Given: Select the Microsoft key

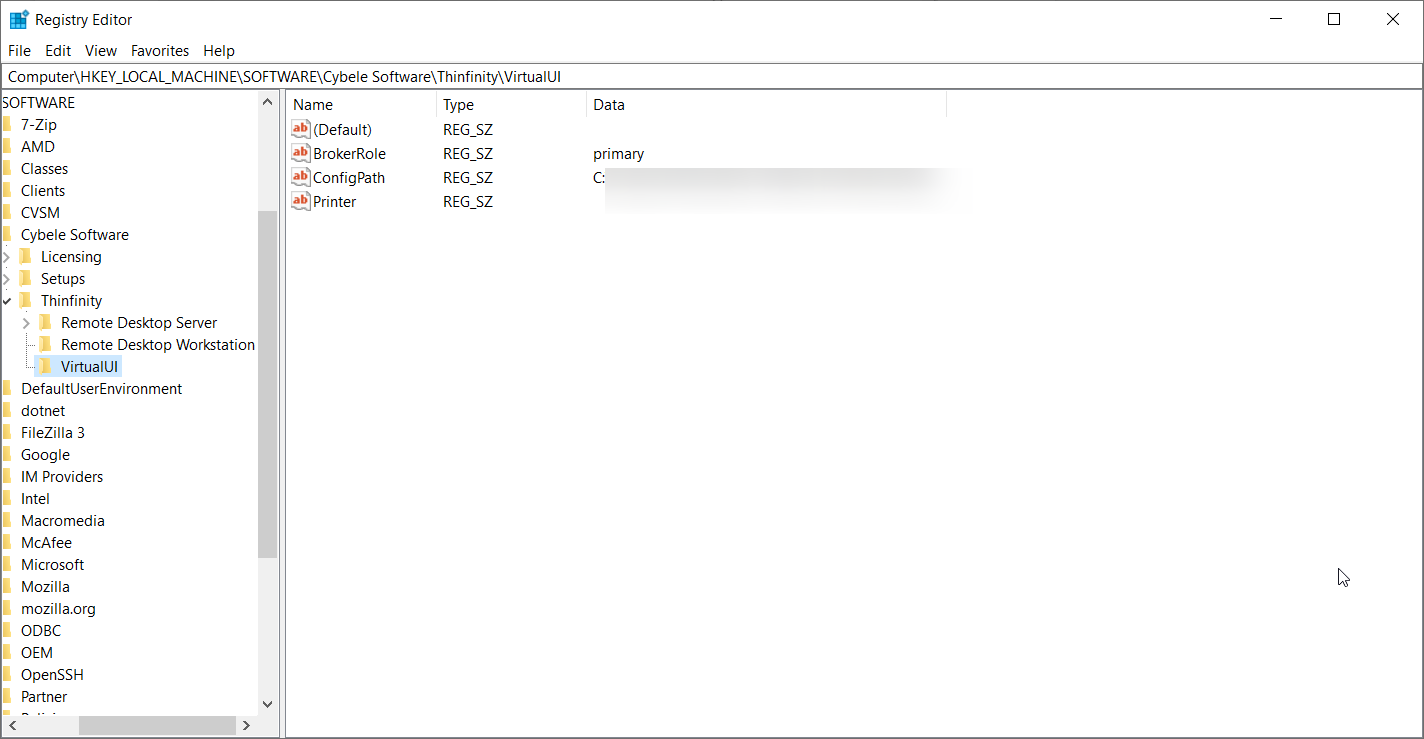Looking at the screenshot, I should pyautogui.click(x=53, y=564).
